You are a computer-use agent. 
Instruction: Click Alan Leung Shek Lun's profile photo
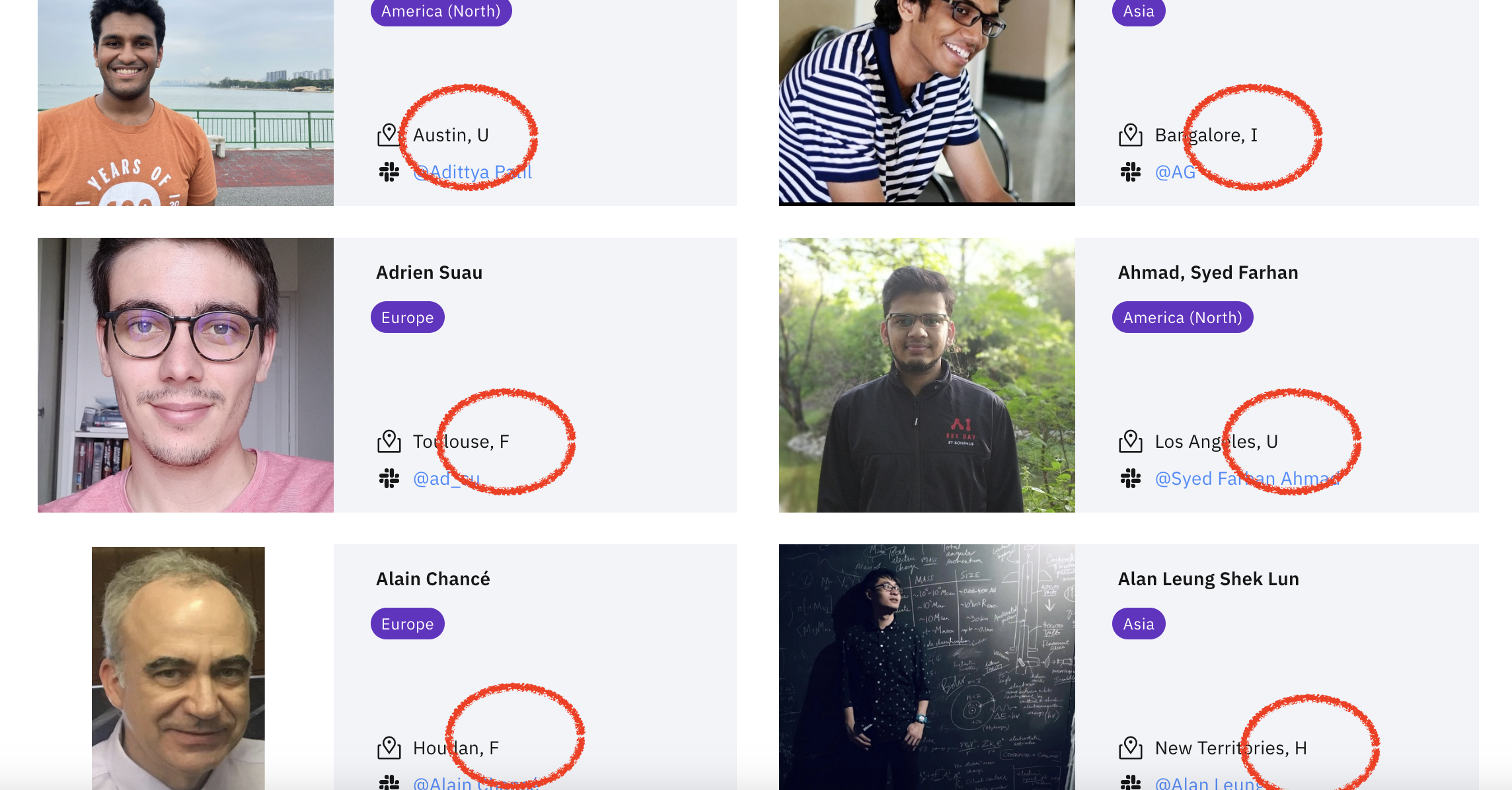(x=927, y=667)
